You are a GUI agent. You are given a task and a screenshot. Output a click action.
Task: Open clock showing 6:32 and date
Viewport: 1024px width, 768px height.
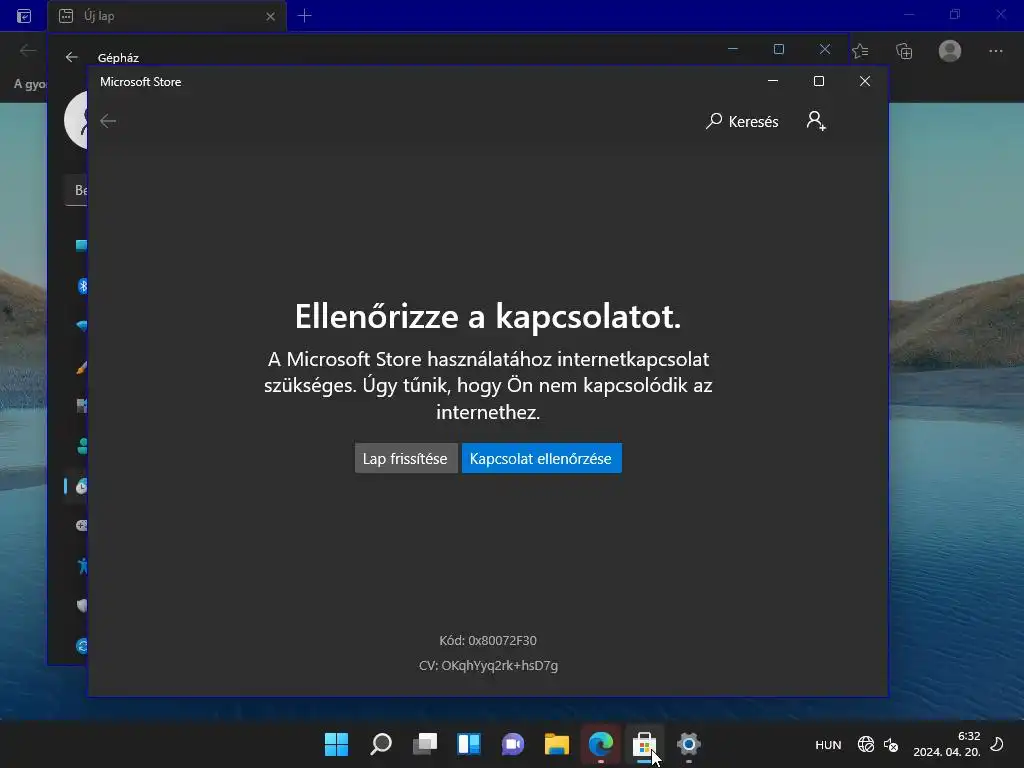click(x=947, y=744)
